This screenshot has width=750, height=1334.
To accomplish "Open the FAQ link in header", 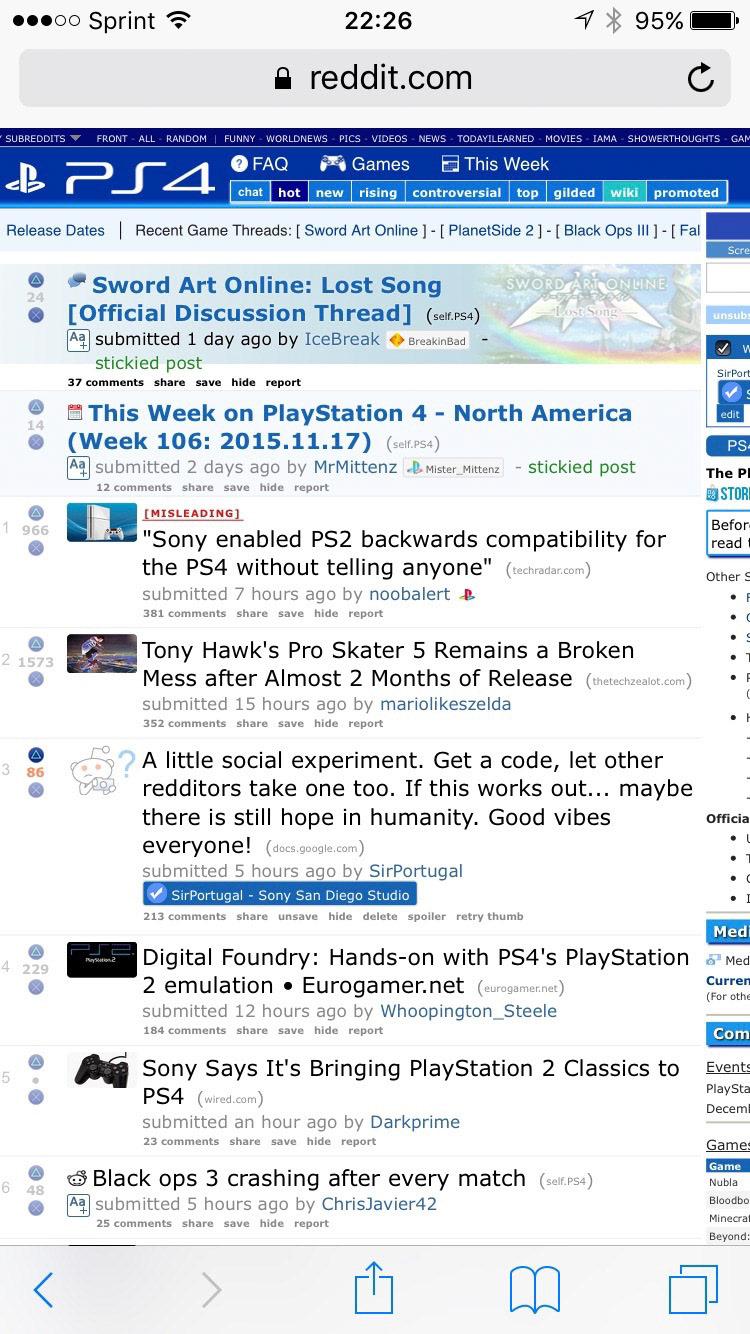I will click(259, 164).
